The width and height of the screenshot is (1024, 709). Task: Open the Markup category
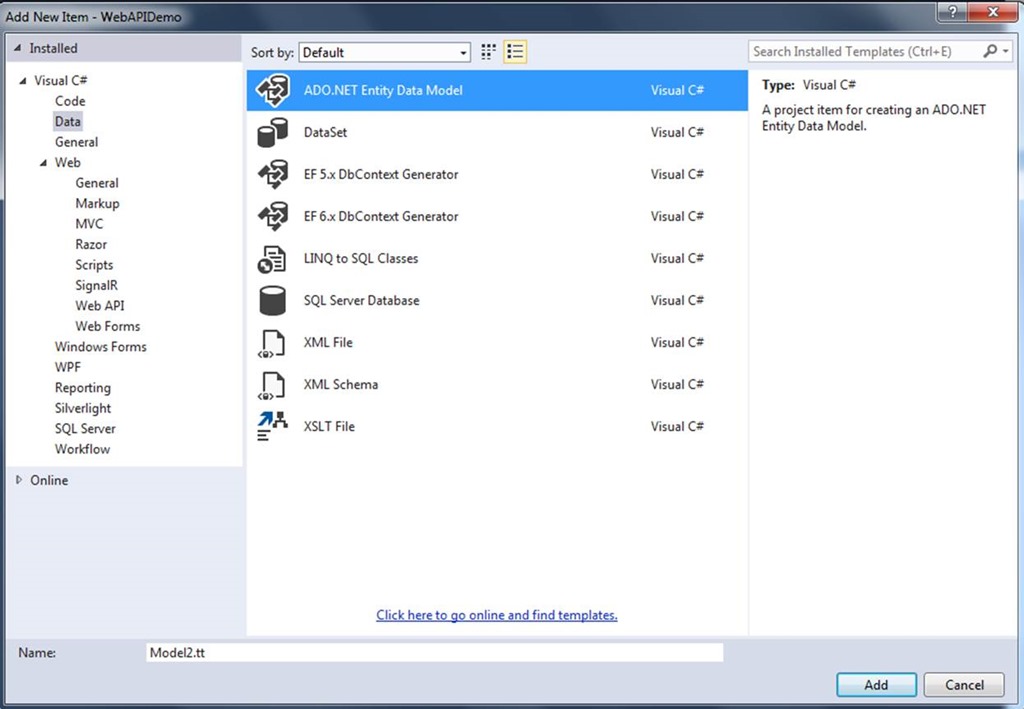tap(97, 204)
